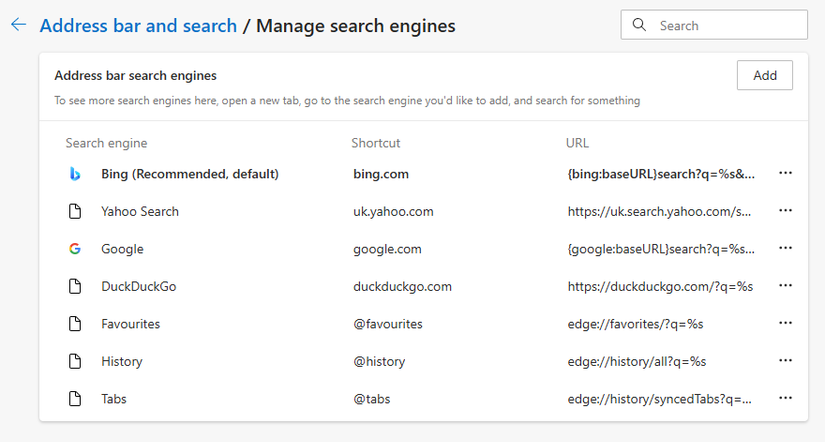Go to Address bar and search link
825x442 pixels.
pyautogui.click(x=138, y=26)
